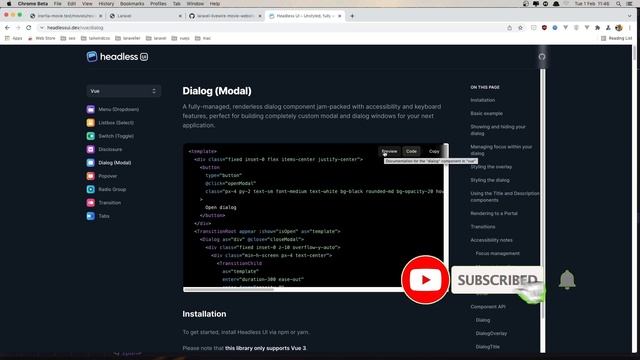Open the Transition docs page
The height and width of the screenshot is (360, 640).
[x=109, y=202]
